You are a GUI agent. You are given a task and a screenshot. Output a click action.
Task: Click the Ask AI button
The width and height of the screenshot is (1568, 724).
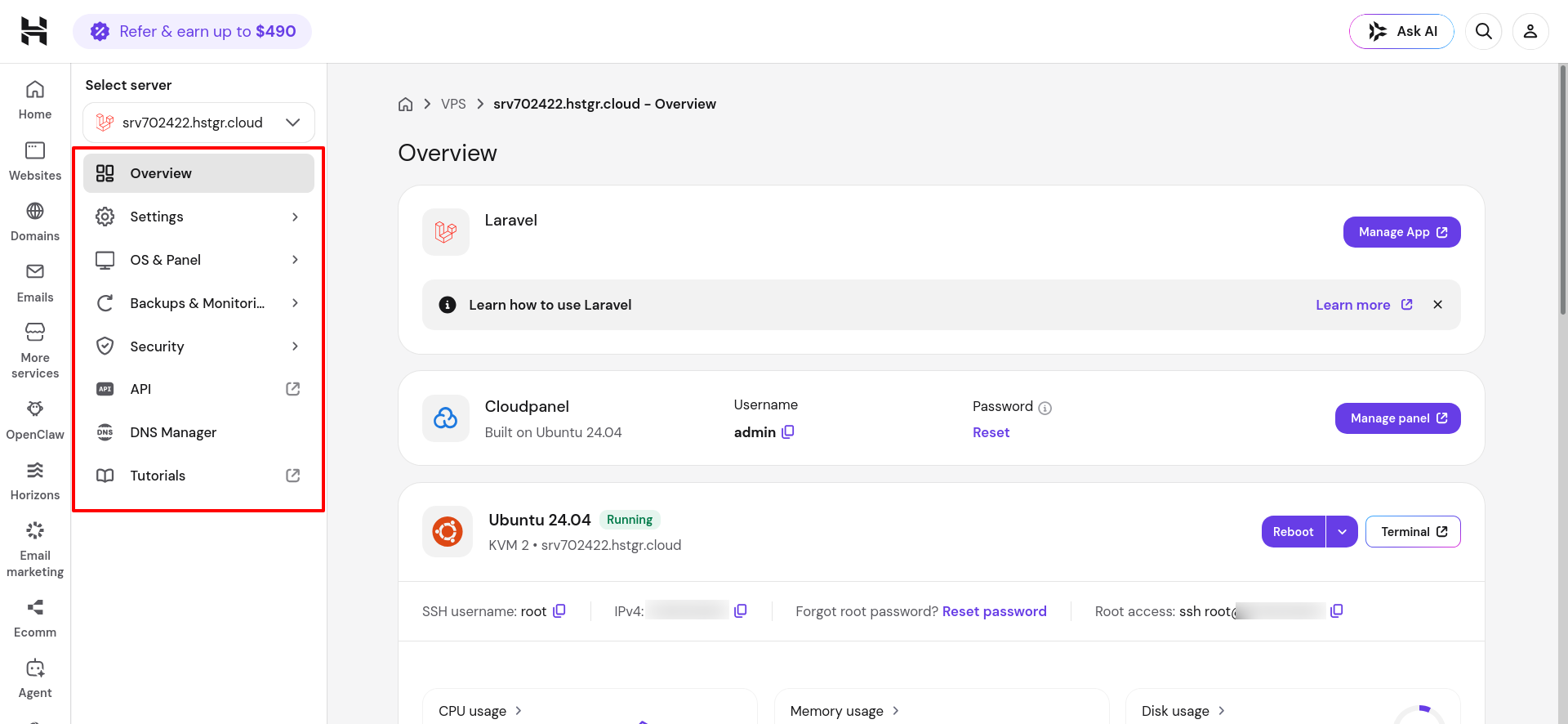[x=1401, y=31]
